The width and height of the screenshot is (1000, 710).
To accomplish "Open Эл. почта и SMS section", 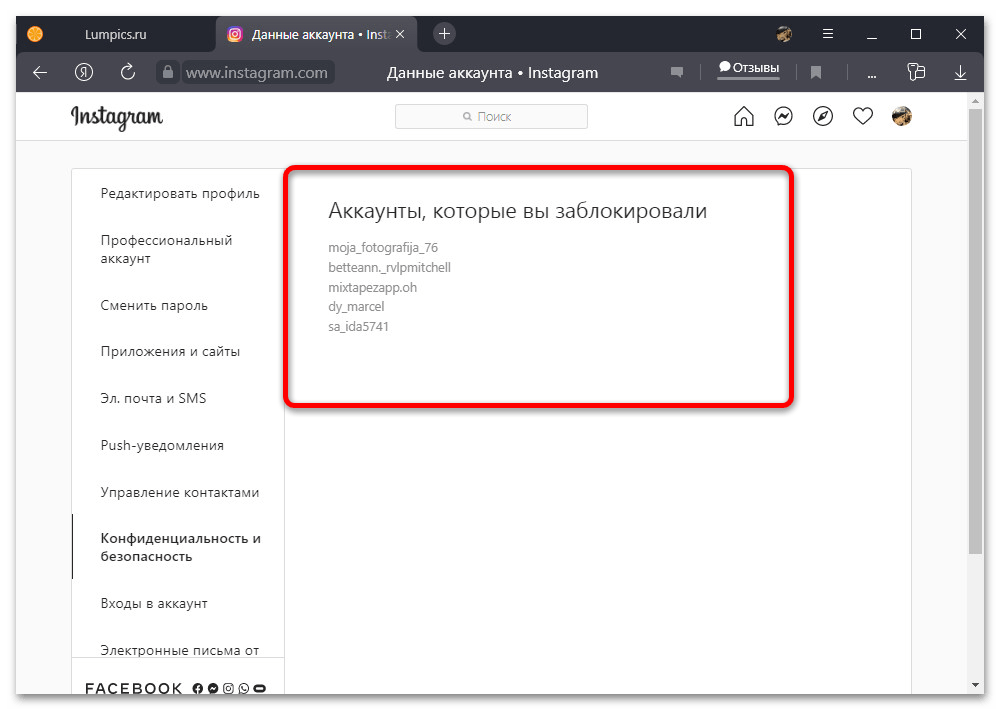I will click(x=153, y=398).
